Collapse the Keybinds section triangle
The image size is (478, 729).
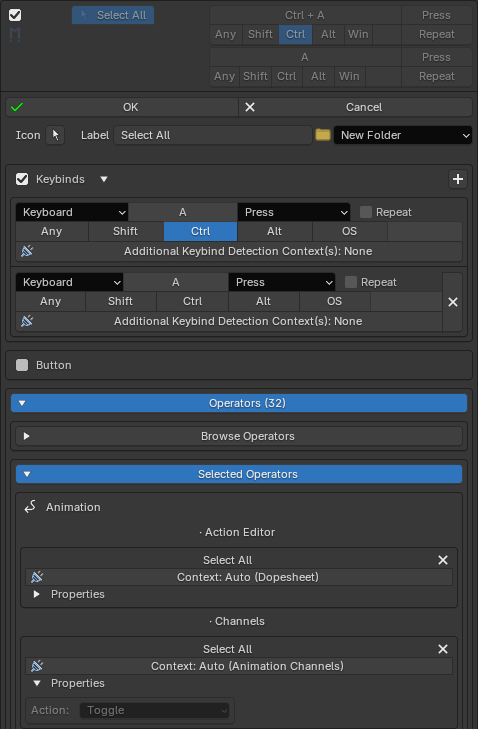click(x=104, y=179)
